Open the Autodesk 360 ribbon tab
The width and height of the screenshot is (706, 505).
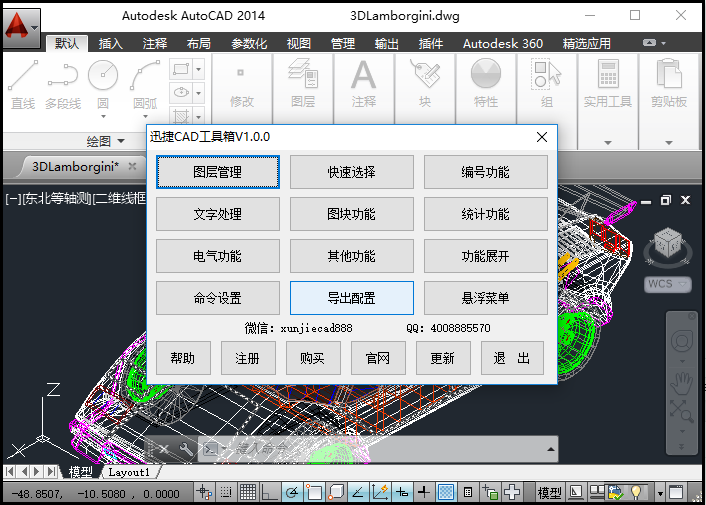coord(502,44)
